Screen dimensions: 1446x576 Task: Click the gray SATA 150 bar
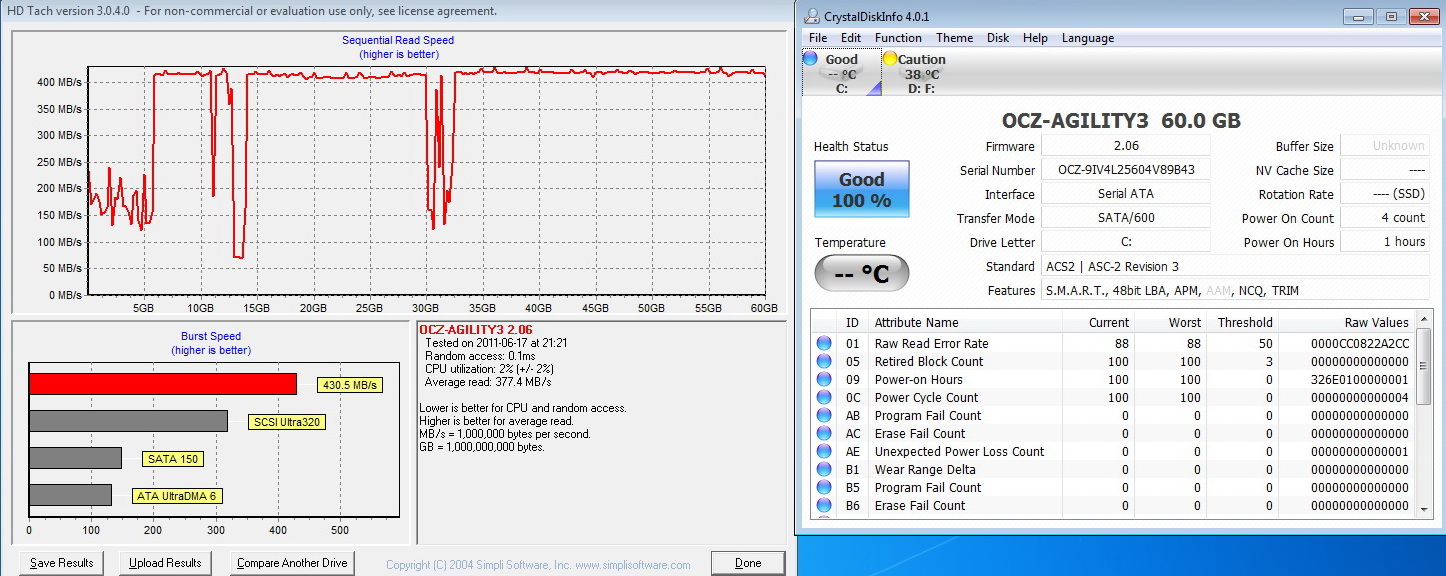click(75, 458)
